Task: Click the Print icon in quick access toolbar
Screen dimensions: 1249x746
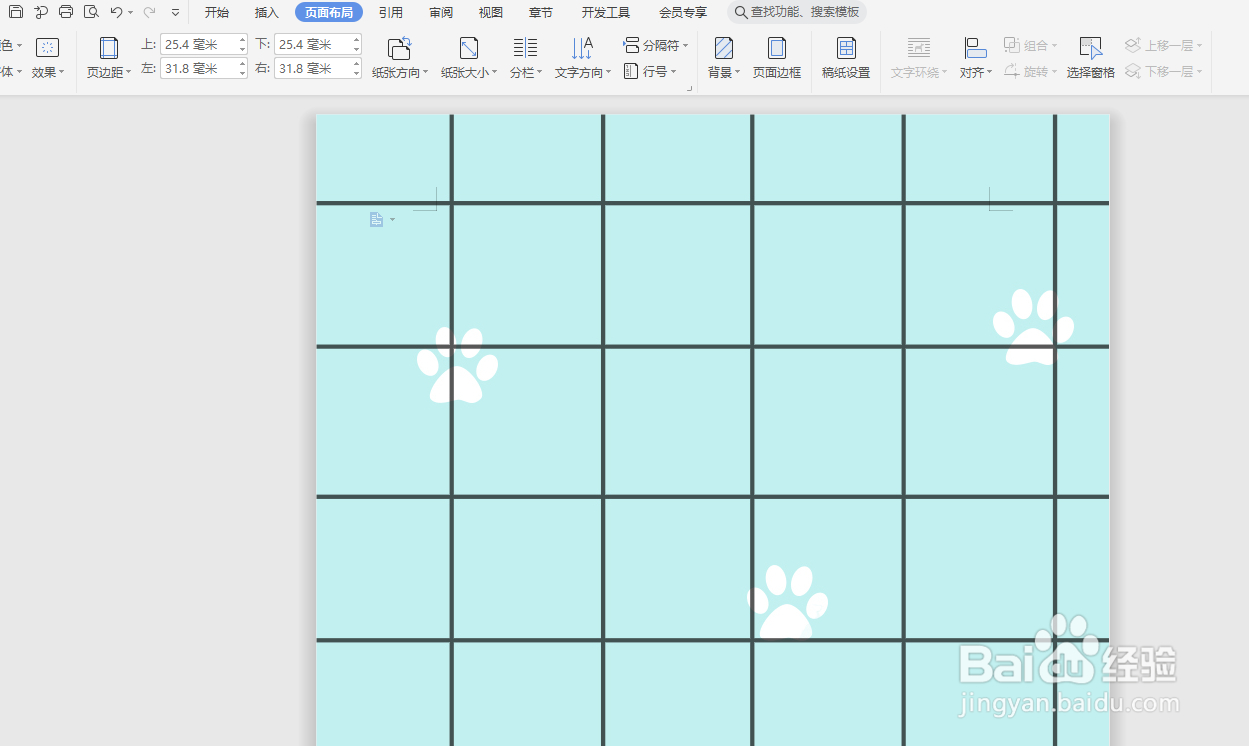Action: pyautogui.click(x=66, y=12)
